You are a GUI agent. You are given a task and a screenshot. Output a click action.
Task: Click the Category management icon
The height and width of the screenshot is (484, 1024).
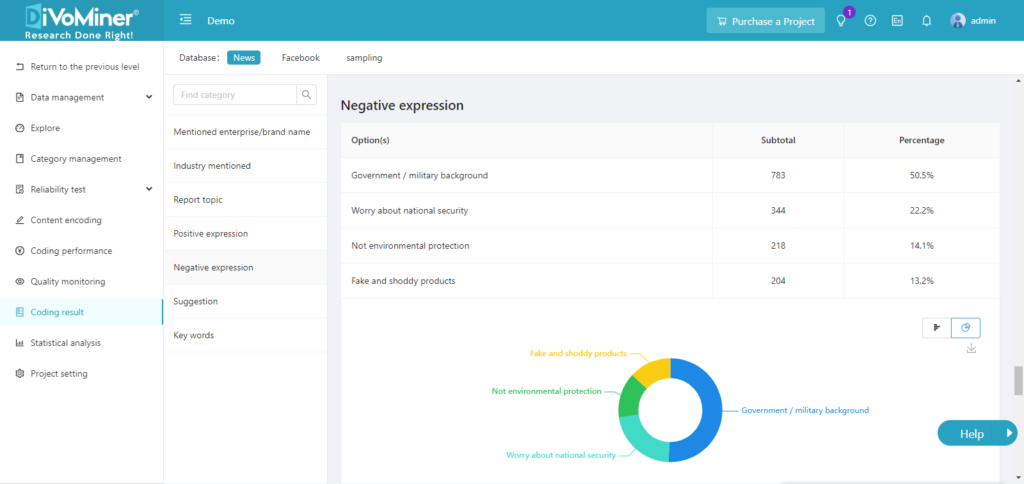pyautogui.click(x=20, y=159)
